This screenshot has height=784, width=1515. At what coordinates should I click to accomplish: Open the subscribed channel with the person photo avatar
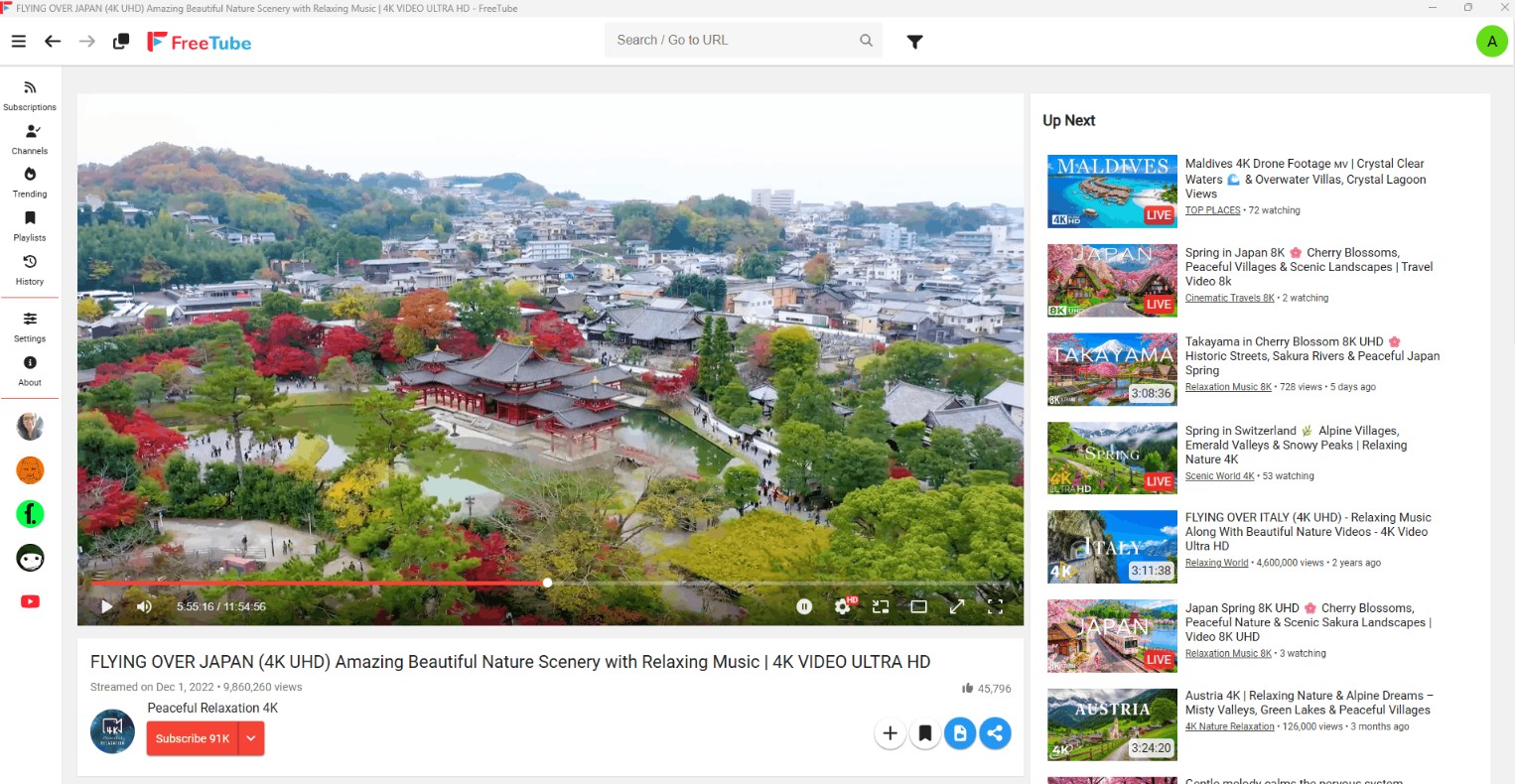pyautogui.click(x=30, y=427)
